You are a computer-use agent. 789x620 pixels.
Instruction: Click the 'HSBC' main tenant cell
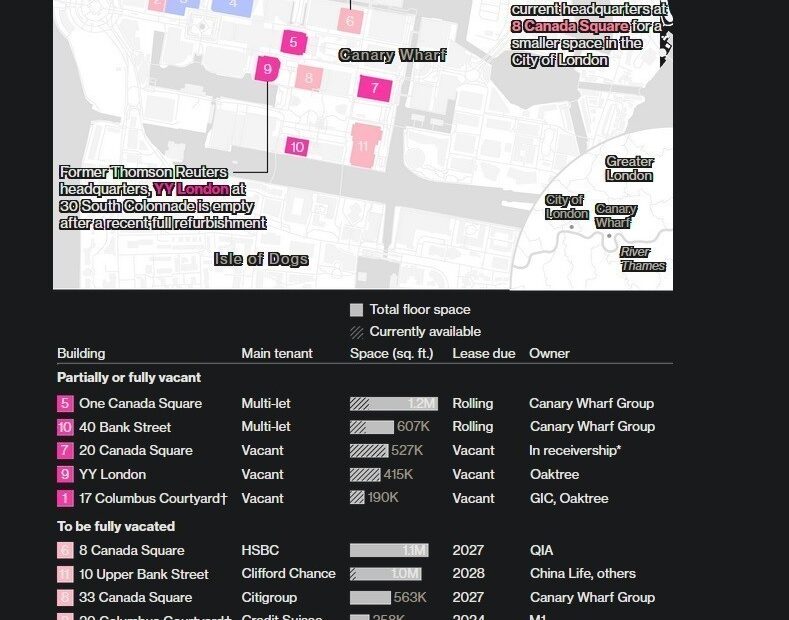point(260,550)
